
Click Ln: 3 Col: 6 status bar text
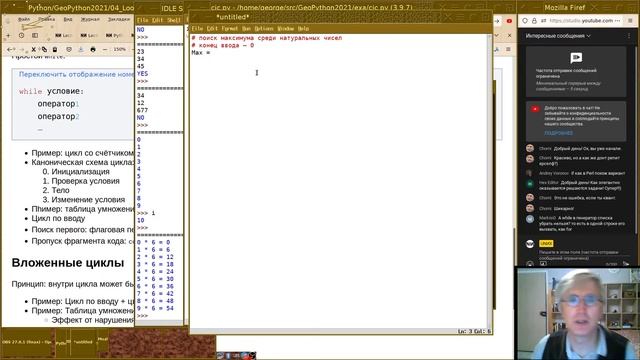pyautogui.click(x=474, y=331)
